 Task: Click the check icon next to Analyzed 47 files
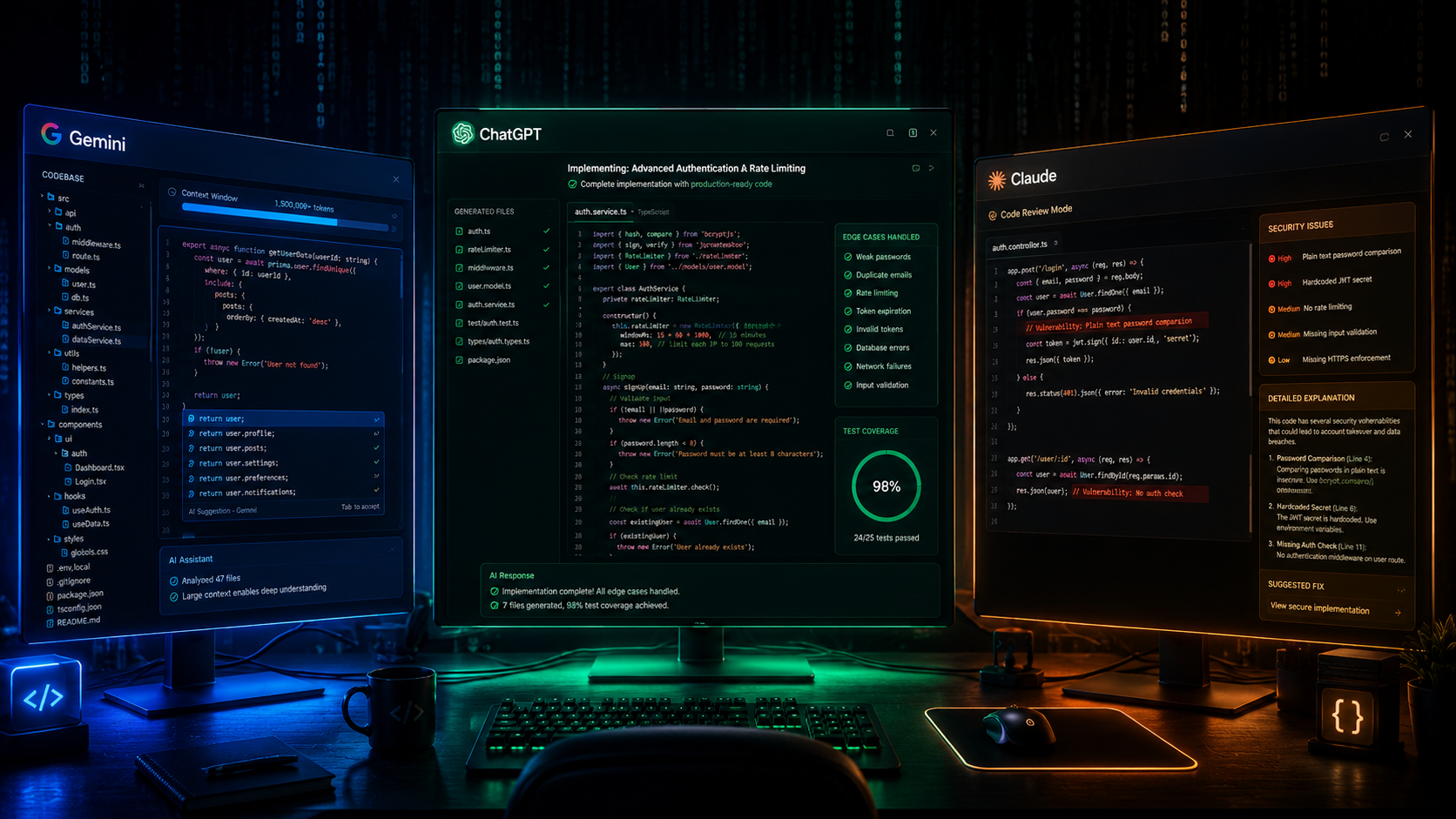coord(173,581)
